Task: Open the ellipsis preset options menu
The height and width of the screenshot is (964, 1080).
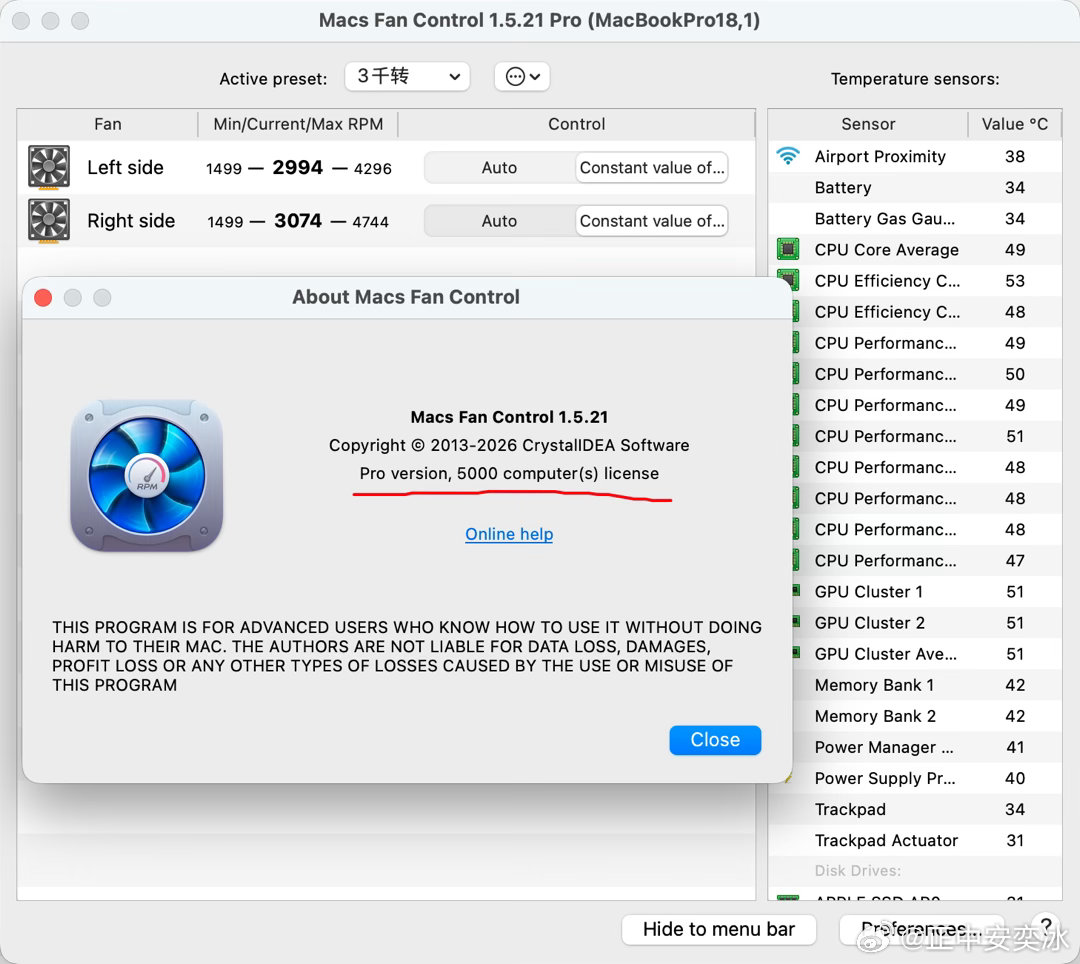Action: (x=522, y=76)
